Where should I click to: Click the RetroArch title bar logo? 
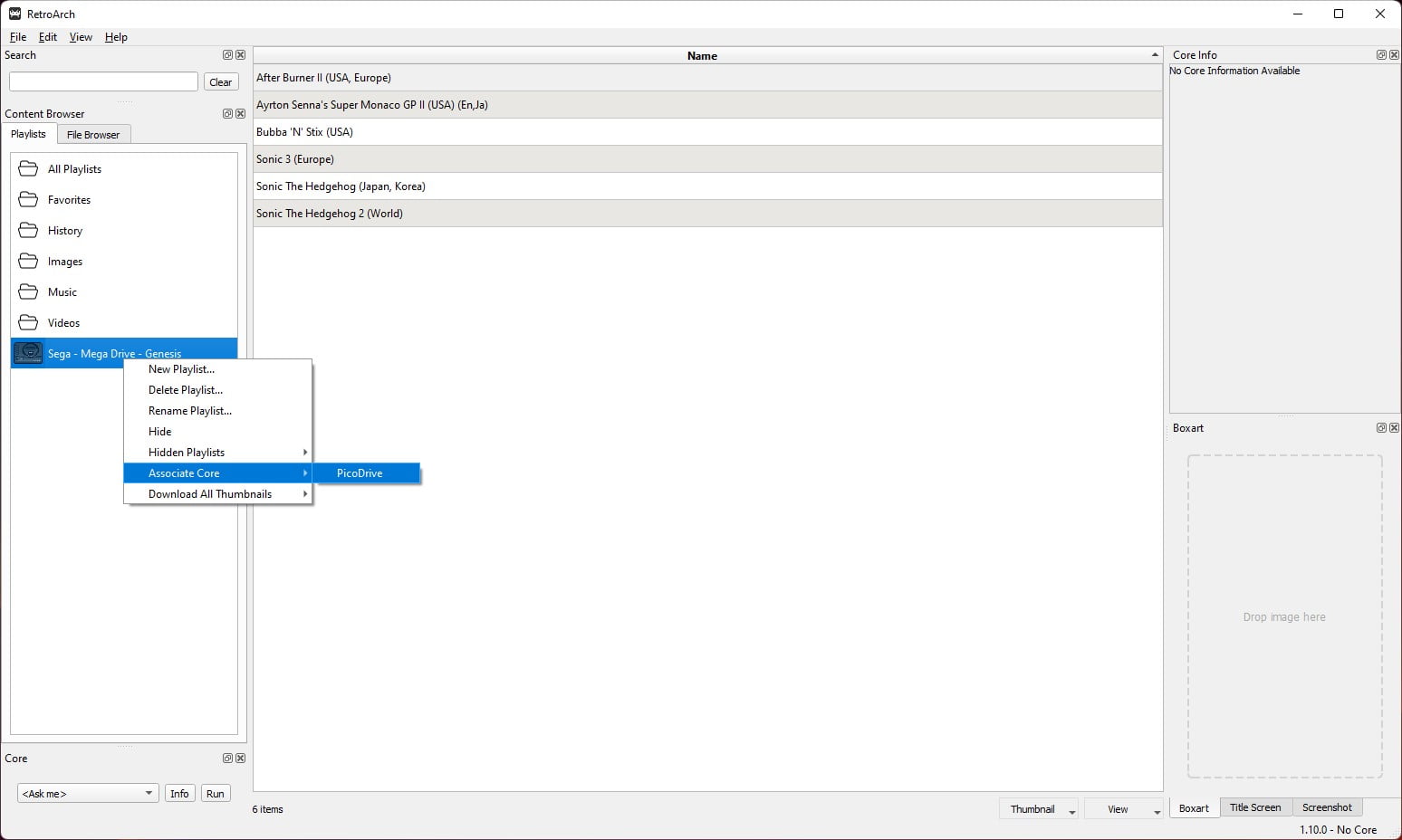[x=14, y=14]
